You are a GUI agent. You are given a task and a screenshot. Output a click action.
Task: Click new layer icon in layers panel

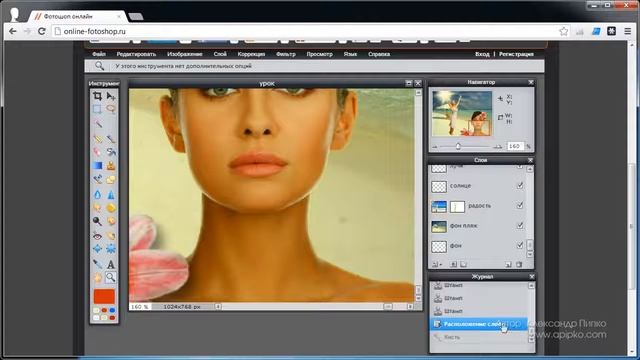click(508, 264)
